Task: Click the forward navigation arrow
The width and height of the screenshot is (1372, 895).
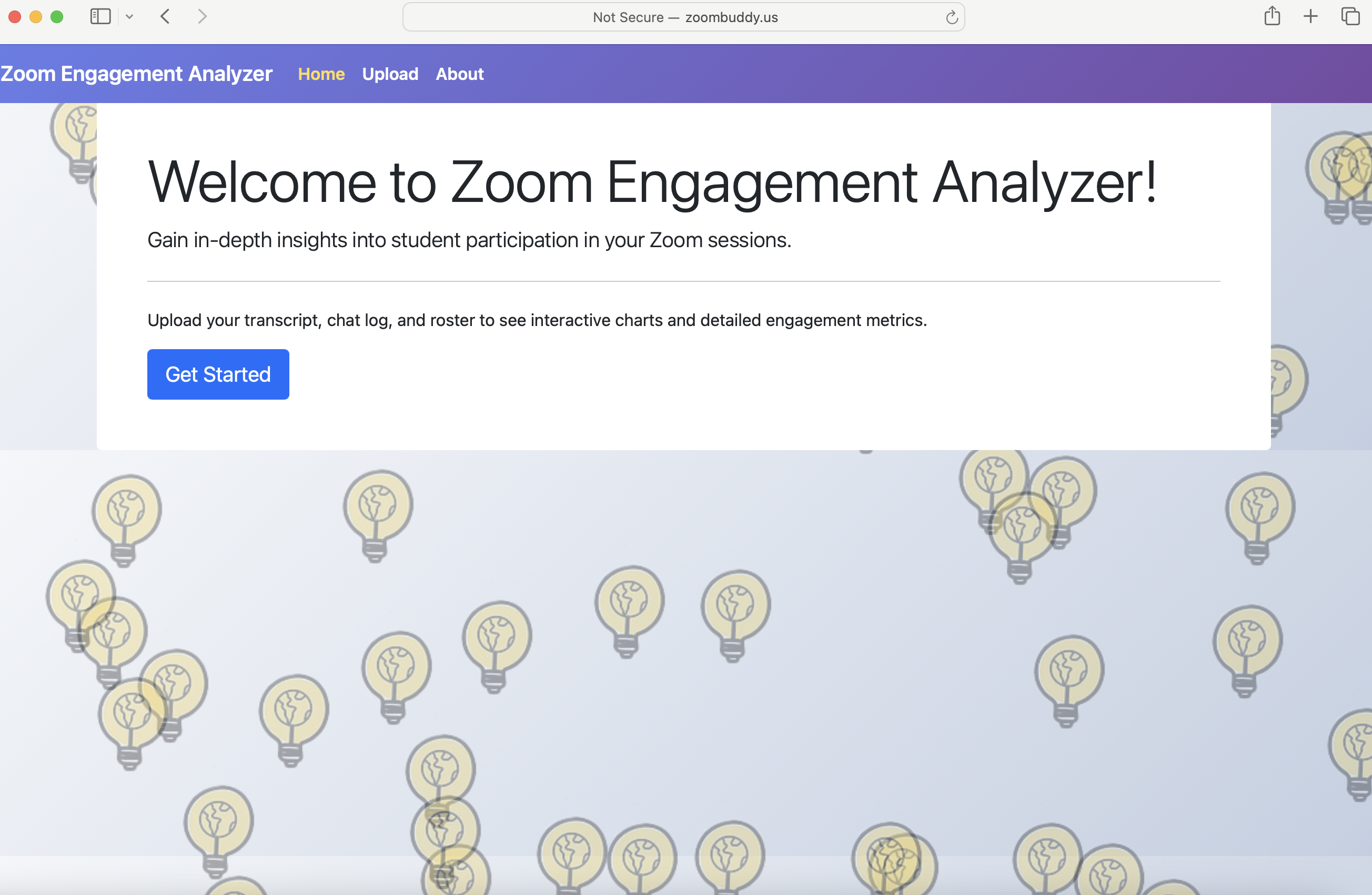Action: pyautogui.click(x=202, y=17)
